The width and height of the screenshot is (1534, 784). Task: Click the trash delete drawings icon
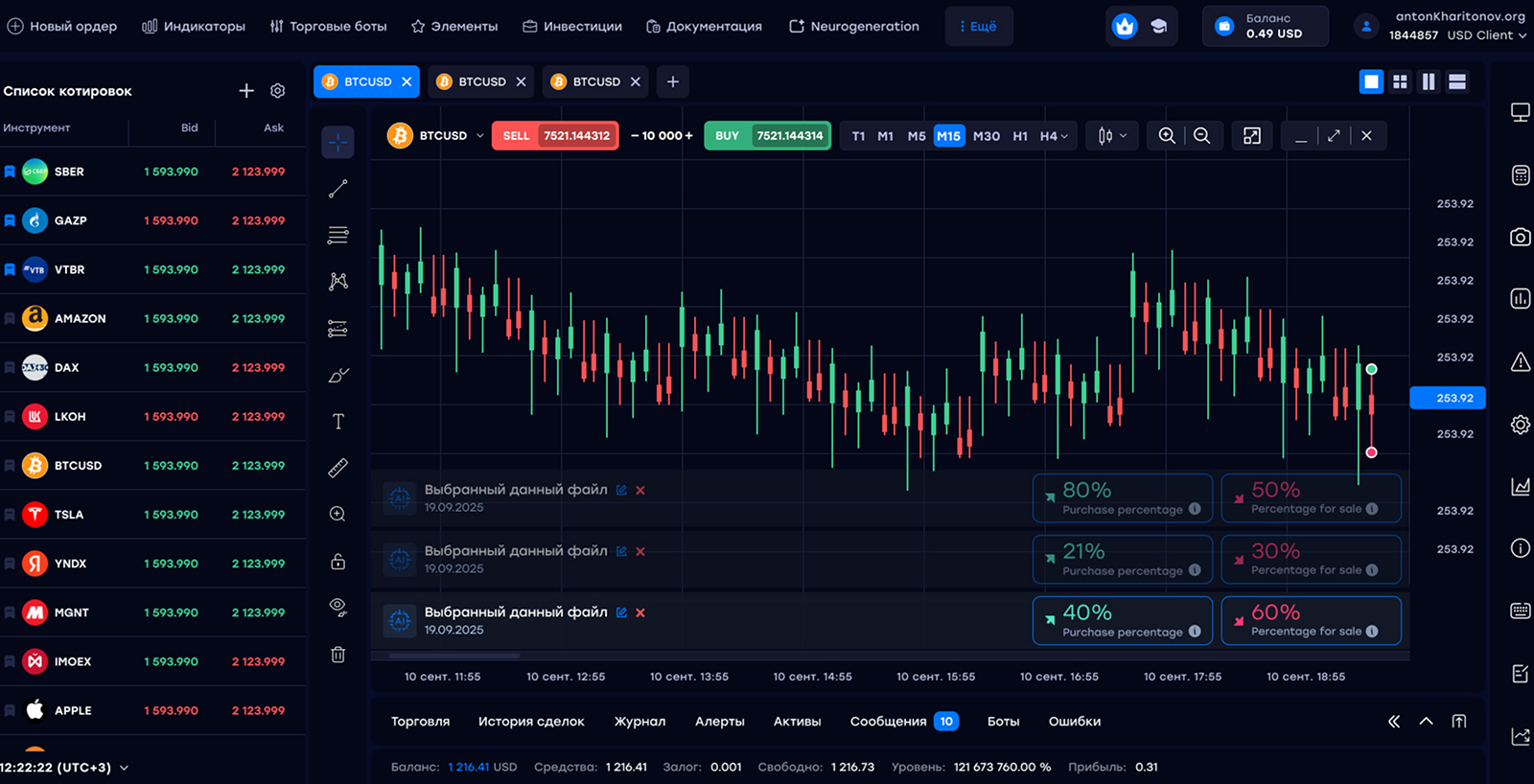click(337, 655)
